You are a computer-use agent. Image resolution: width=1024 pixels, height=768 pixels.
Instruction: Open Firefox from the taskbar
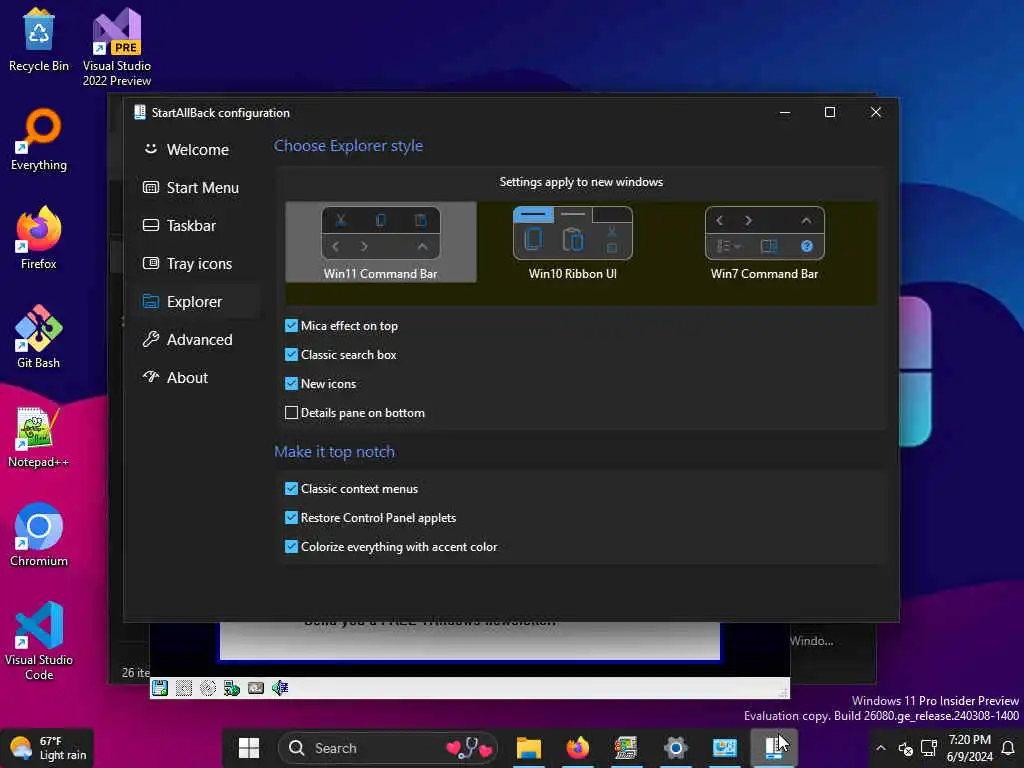coord(578,748)
